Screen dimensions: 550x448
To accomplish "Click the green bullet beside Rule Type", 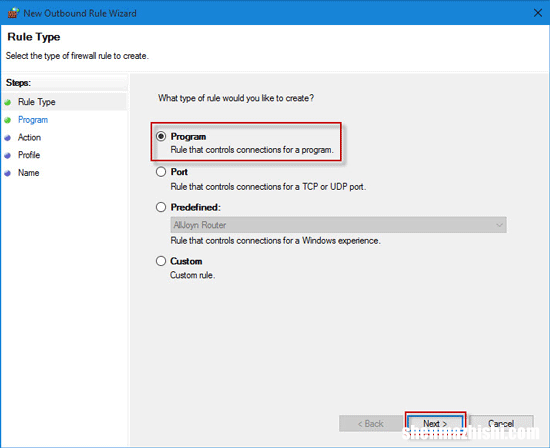I will tap(8, 102).
